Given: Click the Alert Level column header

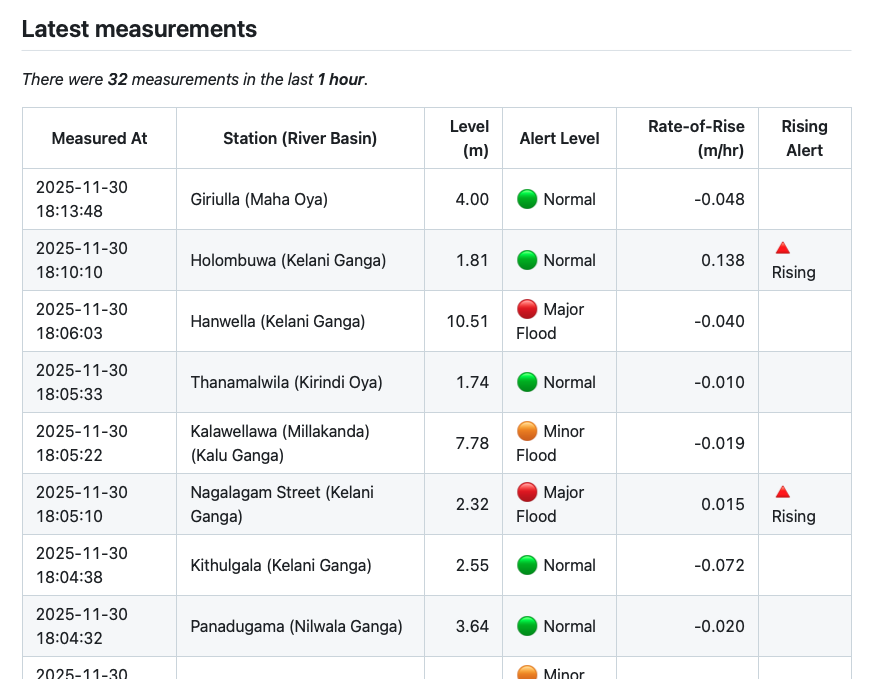Looking at the screenshot, I should (560, 138).
